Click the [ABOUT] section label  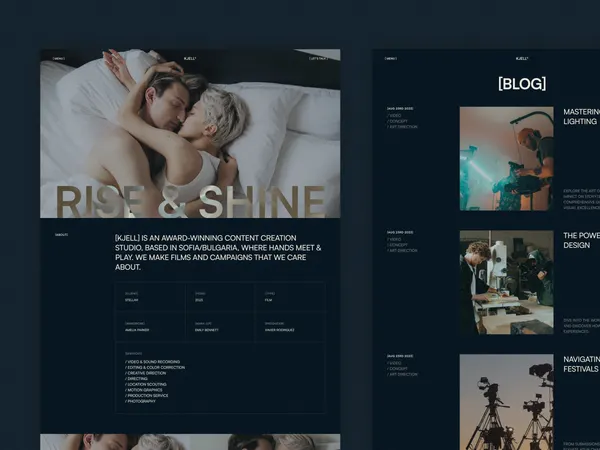point(62,235)
